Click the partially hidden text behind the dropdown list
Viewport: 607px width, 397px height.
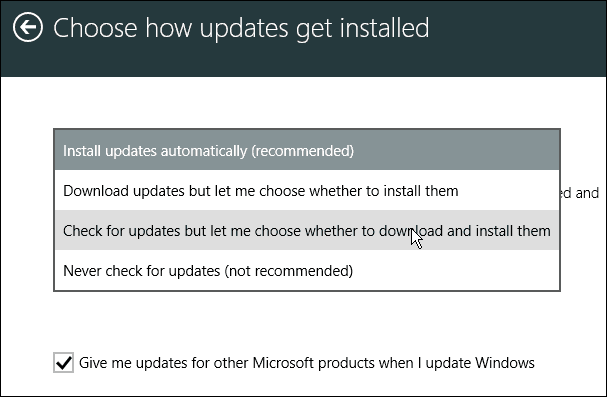(x=580, y=193)
